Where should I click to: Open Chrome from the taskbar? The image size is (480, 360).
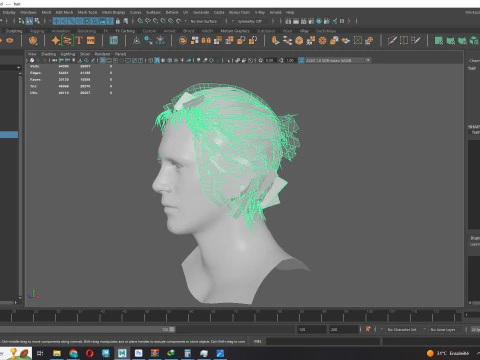pos(73,353)
